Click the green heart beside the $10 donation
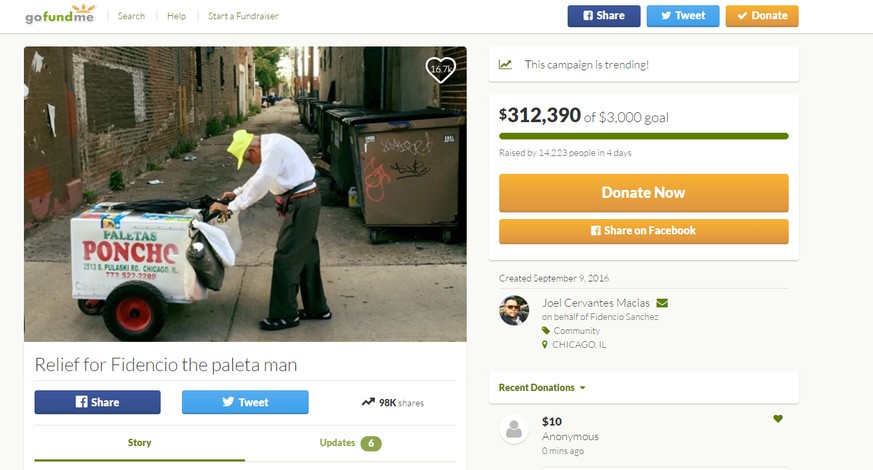Image resolution: width=873 pixels, height=470 pixels. (778, 419)
